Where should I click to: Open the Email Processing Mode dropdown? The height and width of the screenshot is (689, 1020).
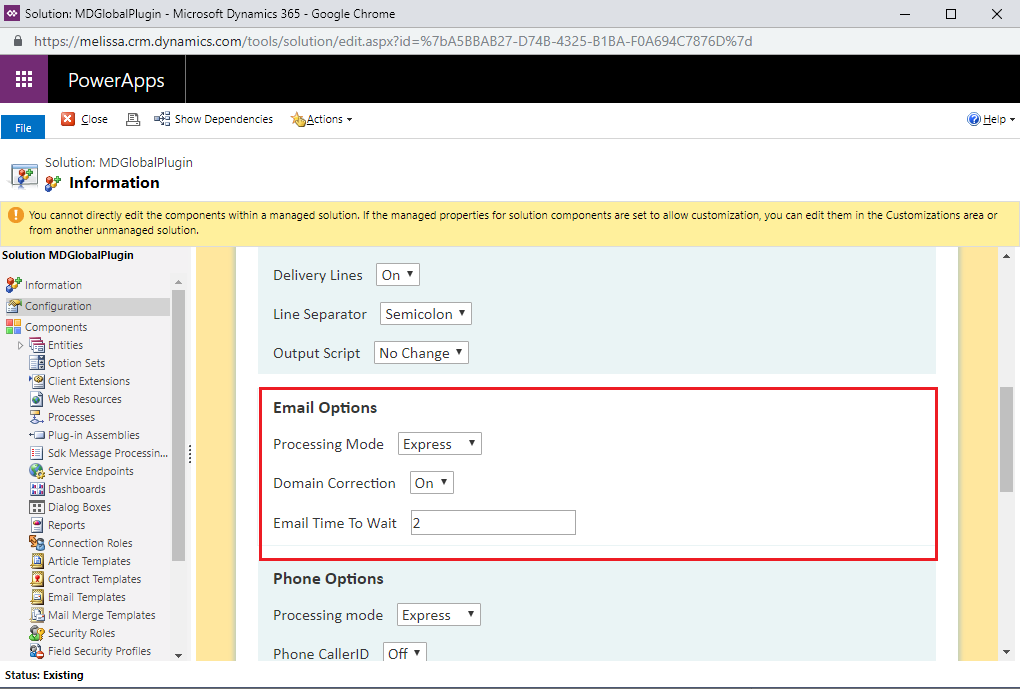pyautogui.click(x=440, y=444)
